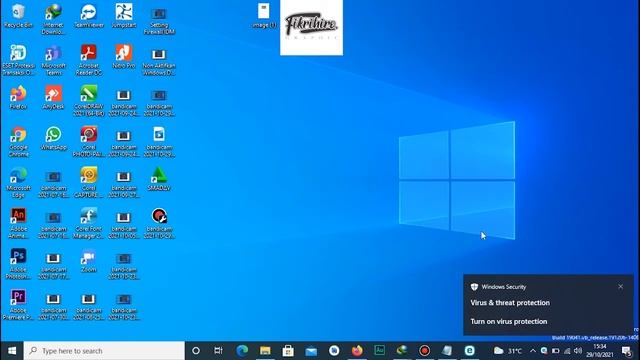Click the Windows Security notification title
Image resolution: width=640 pixels, height=360 pixels.
504,287
